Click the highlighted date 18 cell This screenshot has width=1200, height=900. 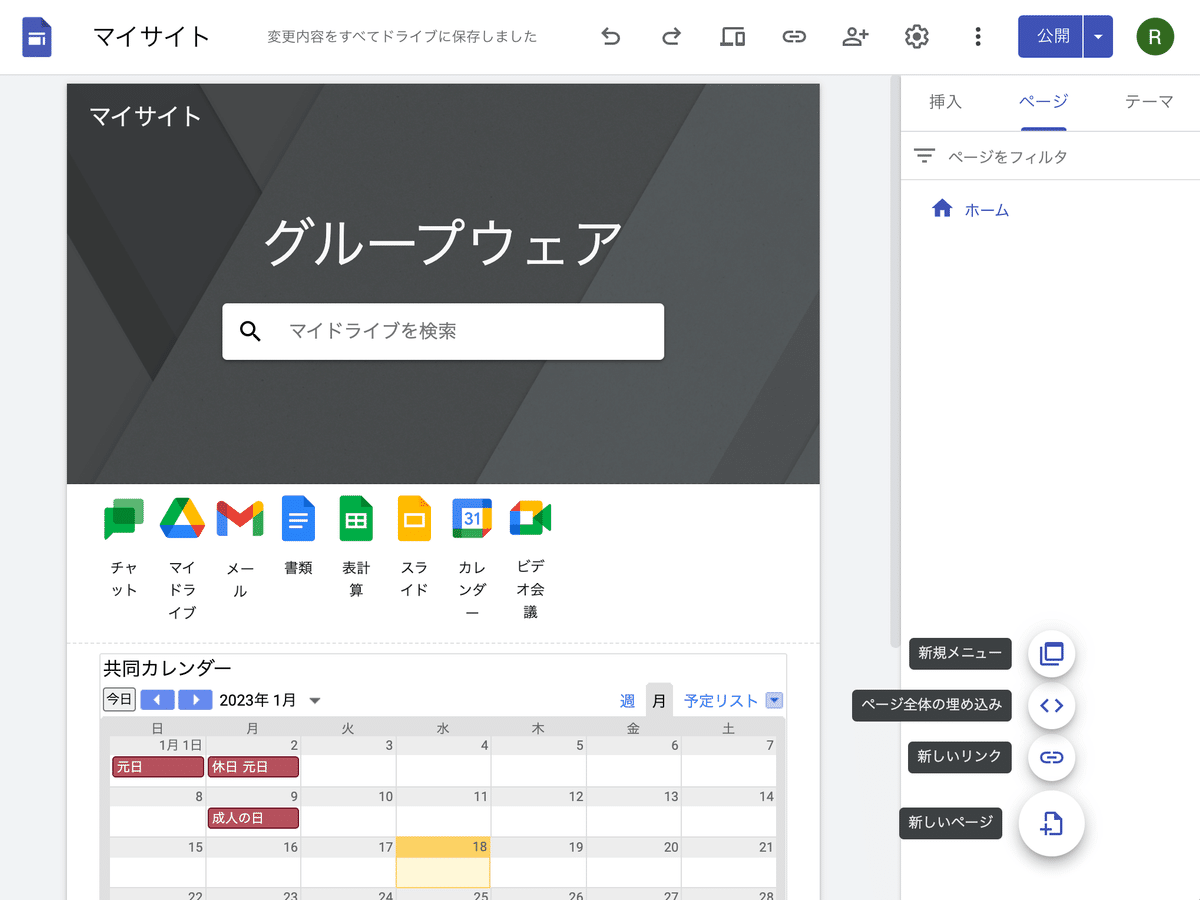coord(443,862)
